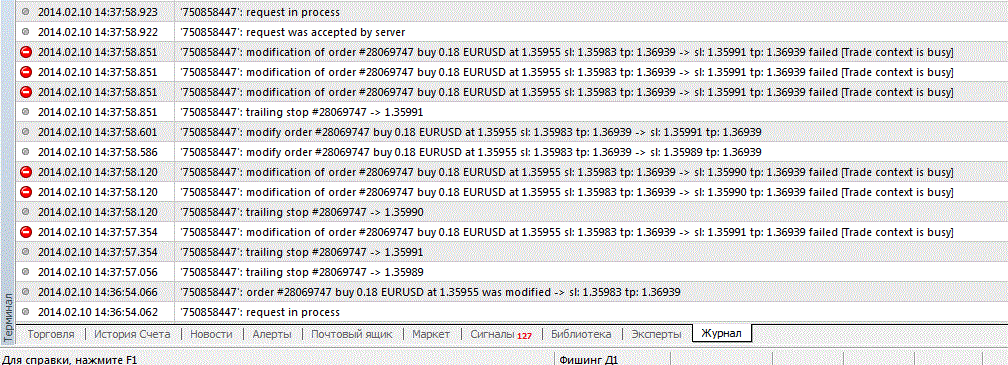Select timestamp 2014.02.10 14:37:58.923

tap(97, 12)
